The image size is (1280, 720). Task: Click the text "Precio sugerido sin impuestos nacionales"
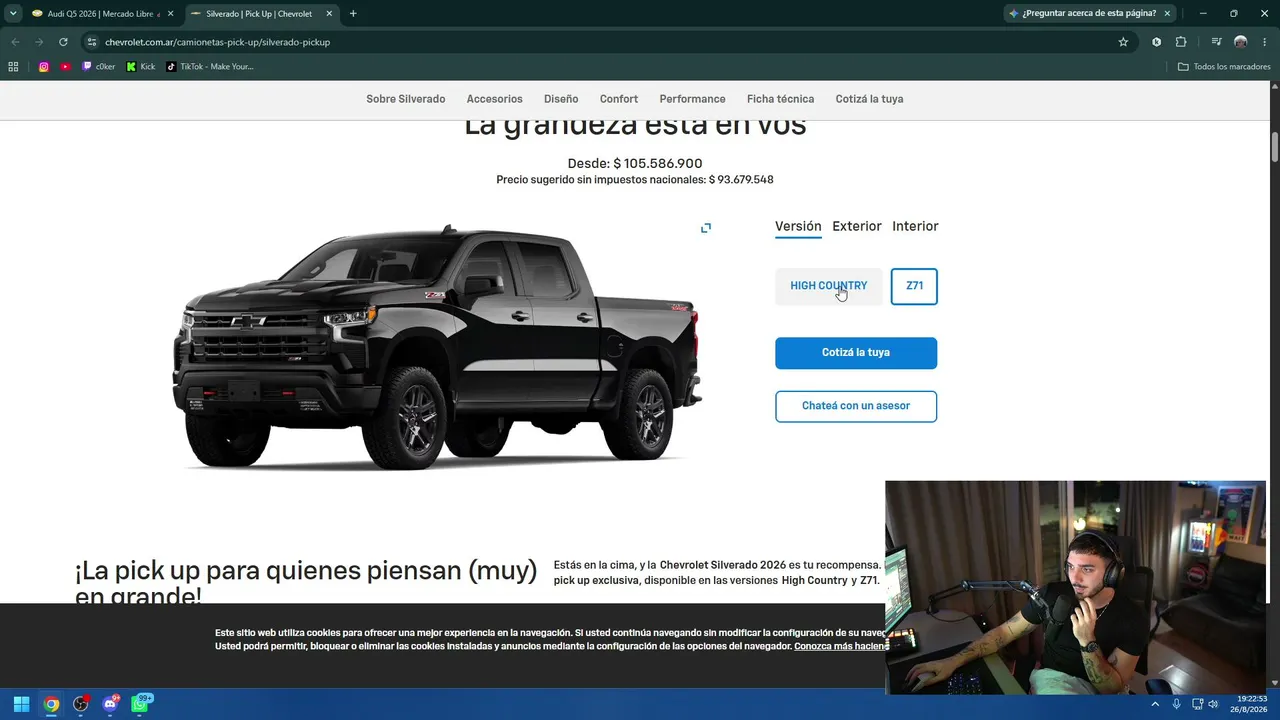600,180
